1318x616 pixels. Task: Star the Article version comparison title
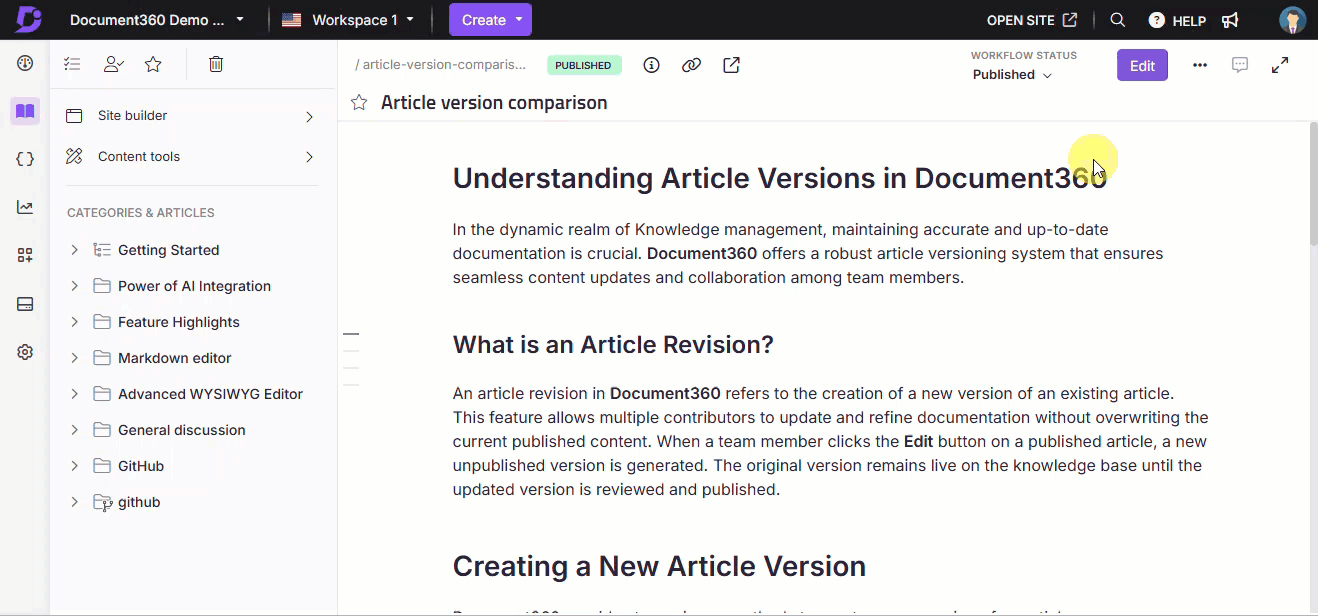(x=359, y=103)
